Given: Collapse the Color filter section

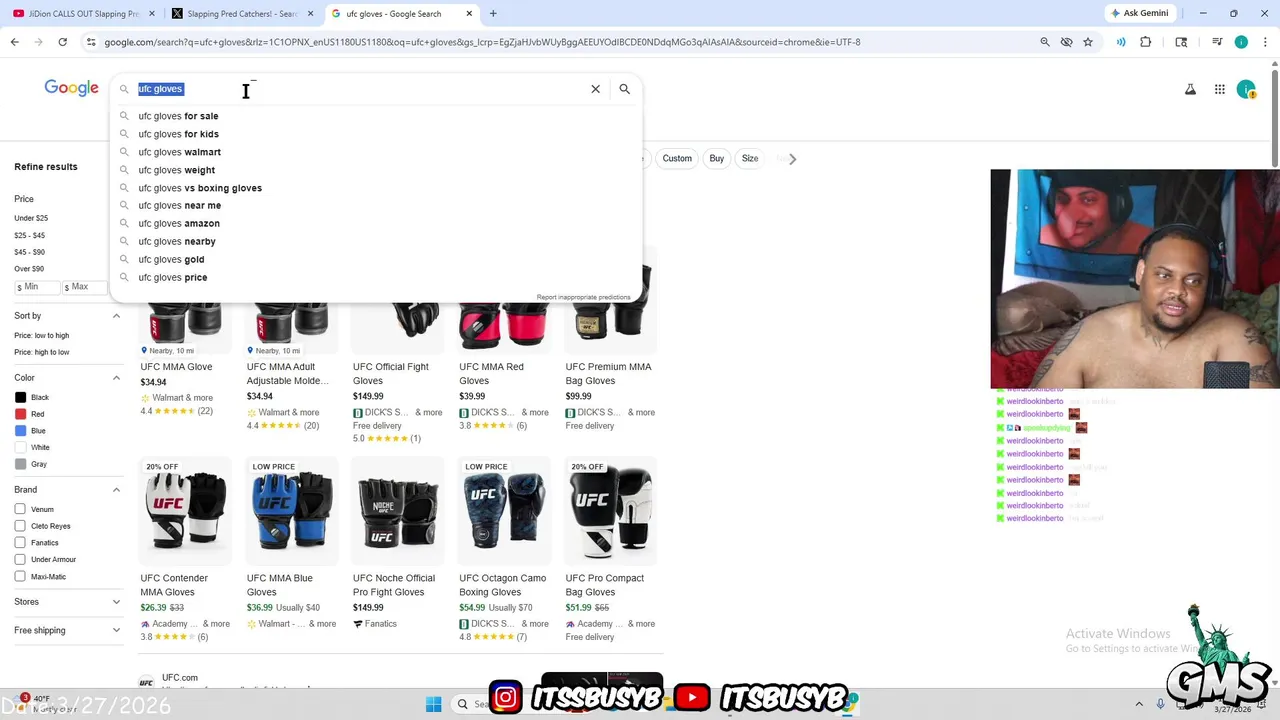Looking at the screenshot, I should [116, 378].
